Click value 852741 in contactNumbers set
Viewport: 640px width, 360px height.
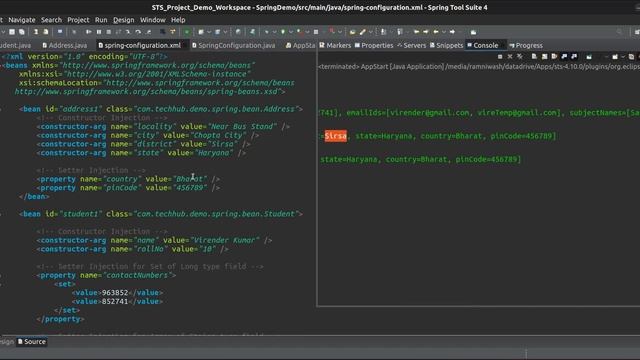pos(115,301)
